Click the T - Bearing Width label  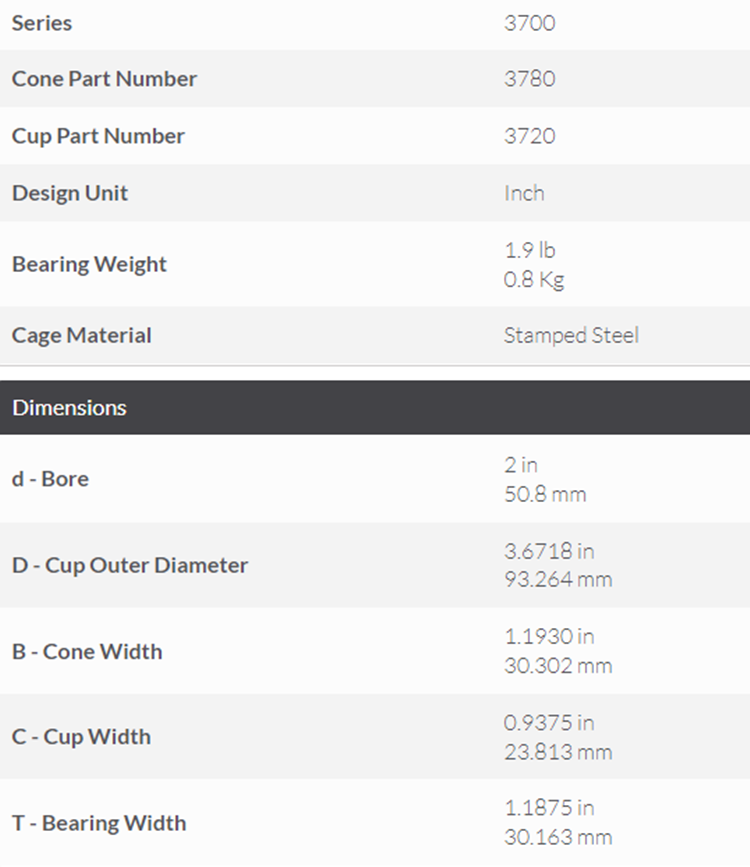(x=99, y=823)
